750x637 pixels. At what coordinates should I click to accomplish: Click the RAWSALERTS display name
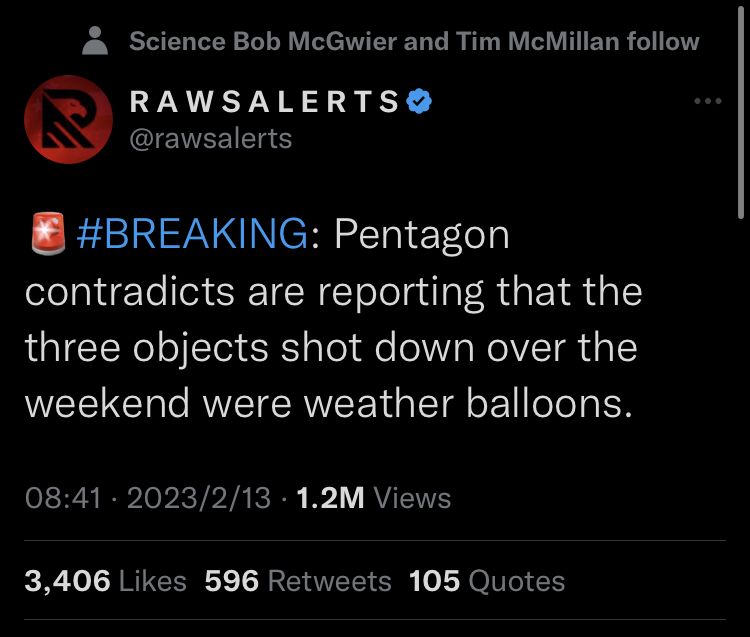(265, 101)
